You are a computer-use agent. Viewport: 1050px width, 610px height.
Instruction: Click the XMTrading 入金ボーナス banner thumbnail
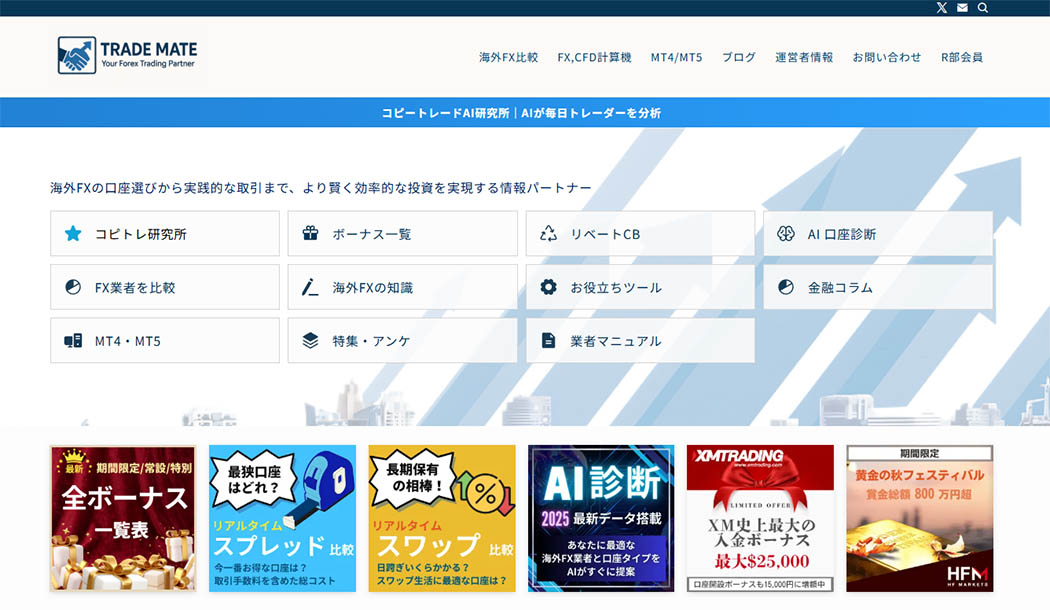point(760,518)
